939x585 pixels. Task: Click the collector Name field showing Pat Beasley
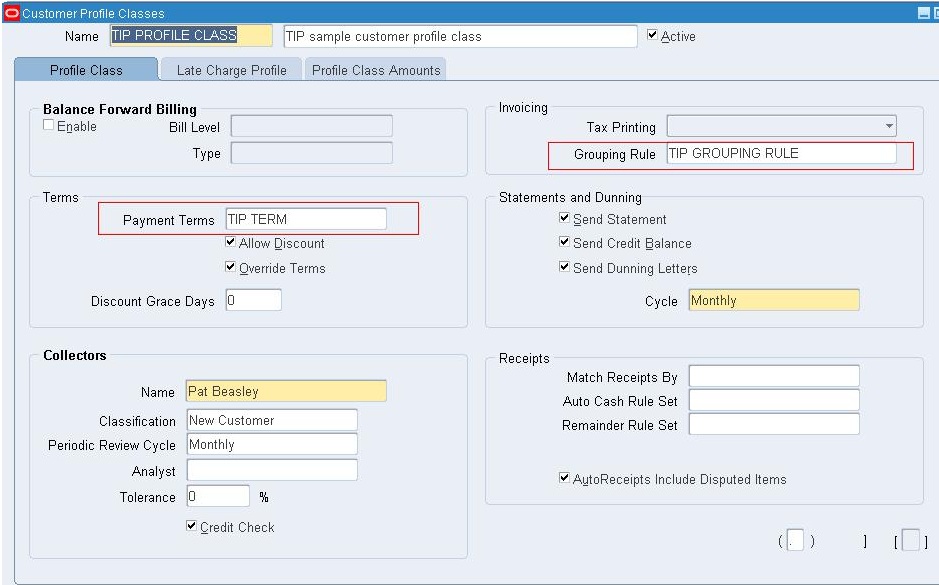pyautogui.click(x=285, y=391)
